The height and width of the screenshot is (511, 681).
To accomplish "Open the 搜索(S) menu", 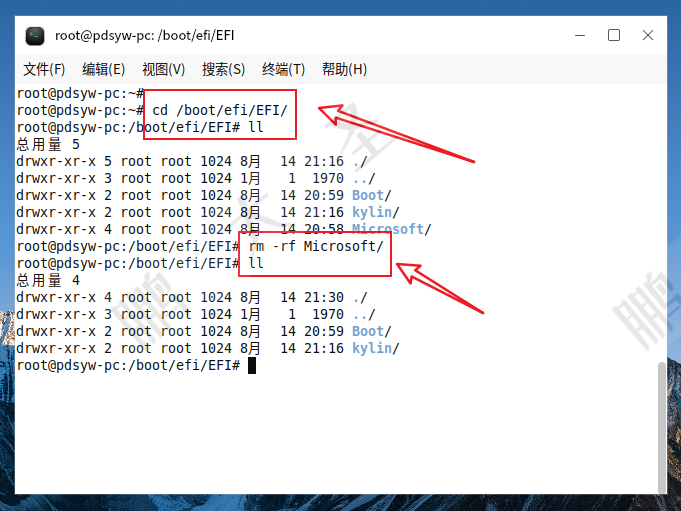I will pyautogui.click(x=223, y=69).
